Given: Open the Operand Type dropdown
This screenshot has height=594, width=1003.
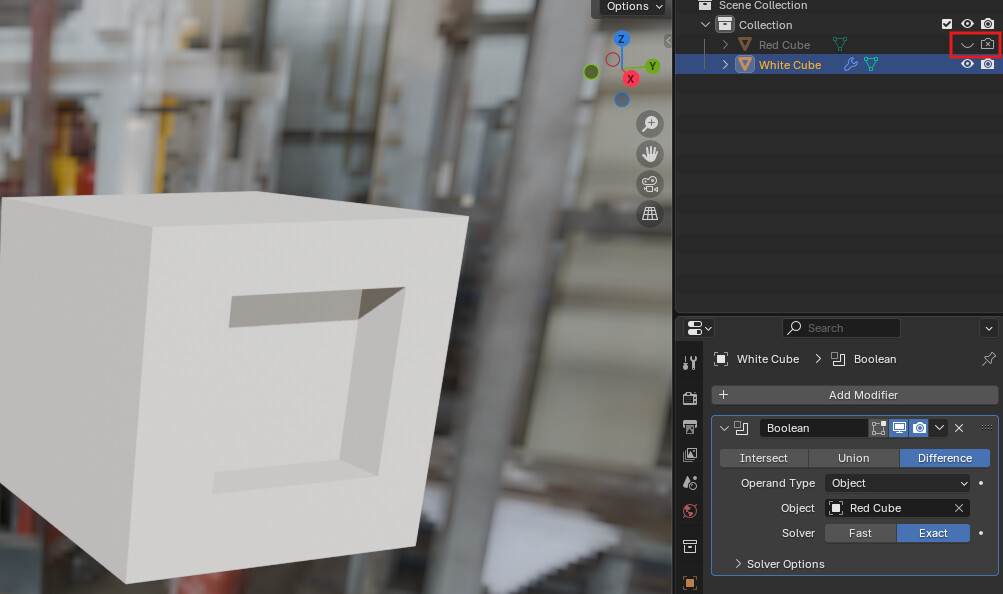Looking at the screenshot, I should 897,483.
